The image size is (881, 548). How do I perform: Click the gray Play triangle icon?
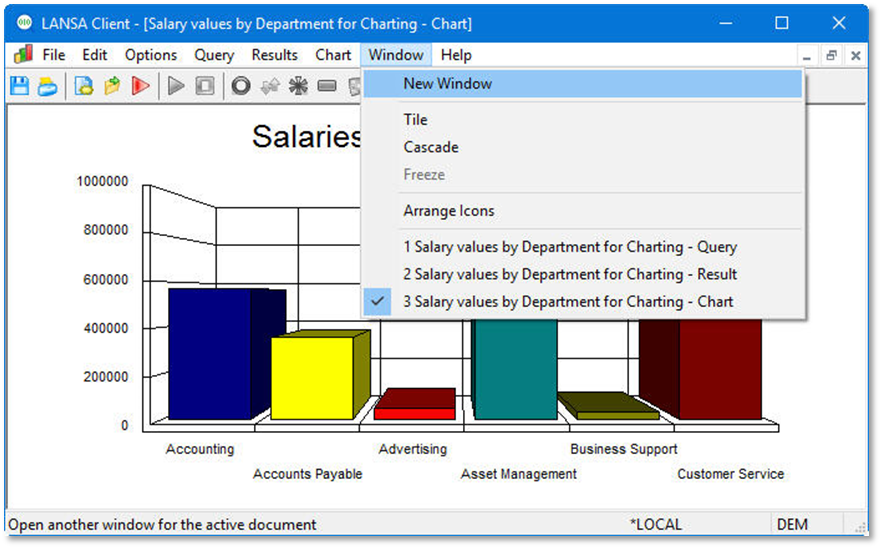click(x=176, y=86)
